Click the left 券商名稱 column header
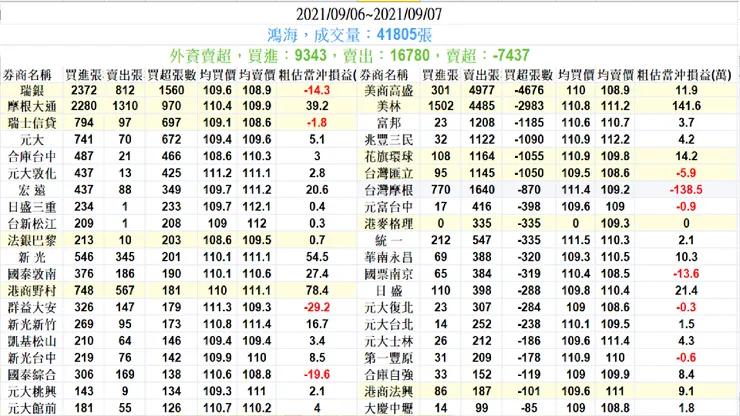Image resolution: width=740 pixels, height=416 pixels. [27, 75]
